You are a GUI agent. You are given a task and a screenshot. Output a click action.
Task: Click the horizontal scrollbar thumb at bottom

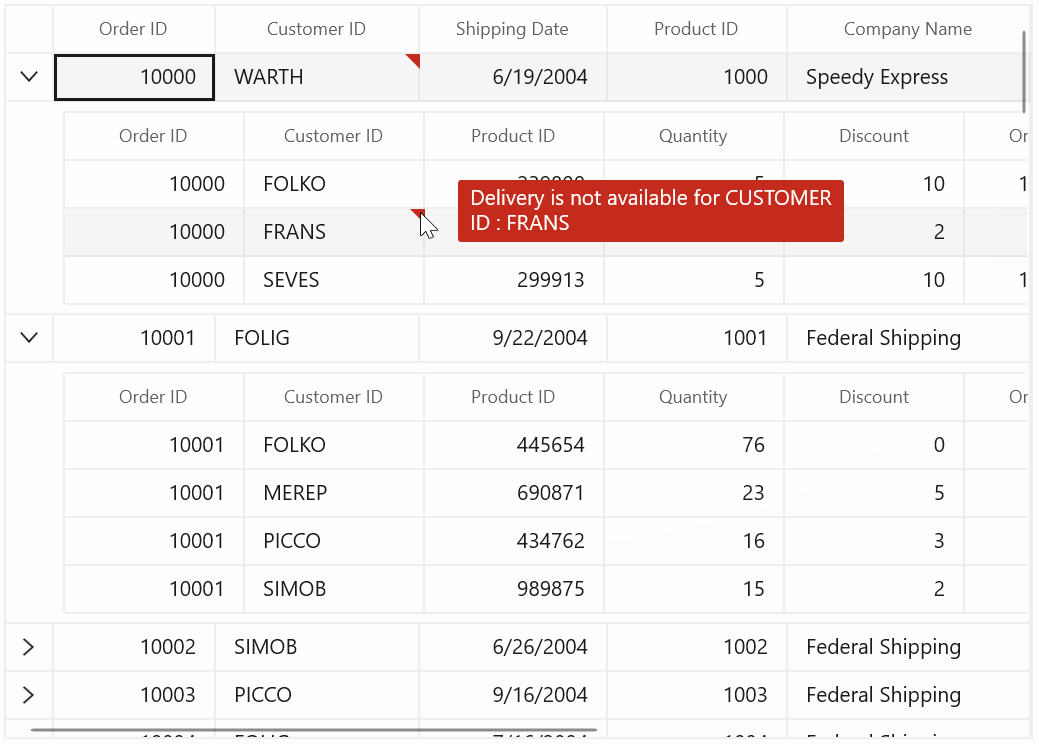point(314,730)
